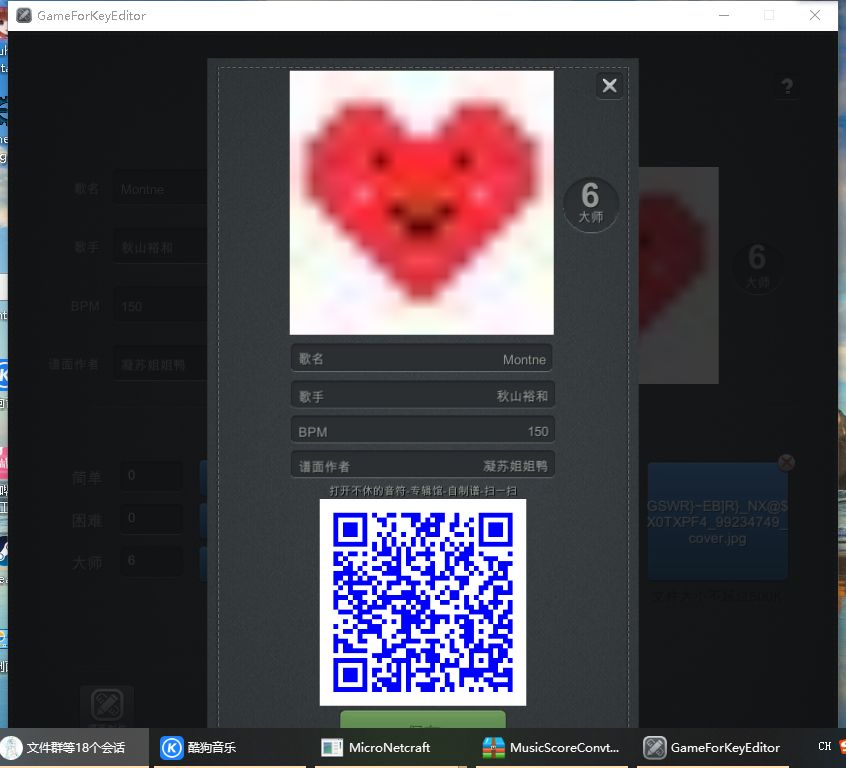The image size is (846, 768).
Task: Click GameForKeyEditor taskbar button
Action: click(x=712, y=747)
